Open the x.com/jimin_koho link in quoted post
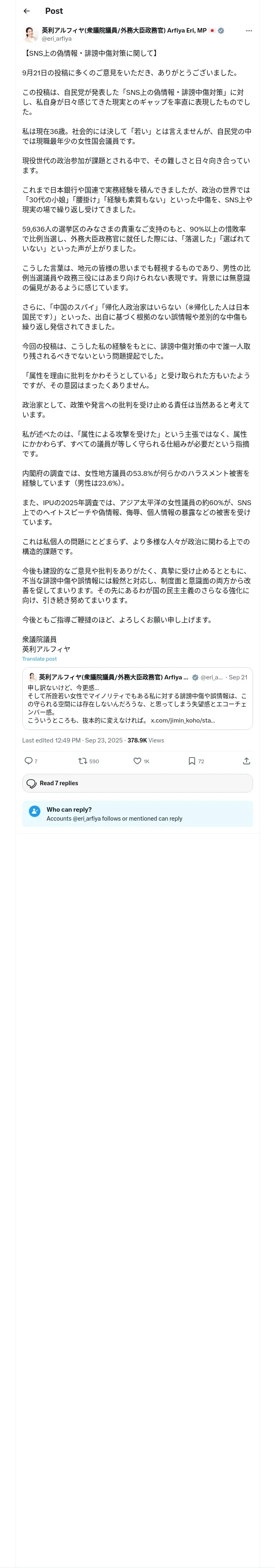The image size is (275, 1568). [183, 720]
